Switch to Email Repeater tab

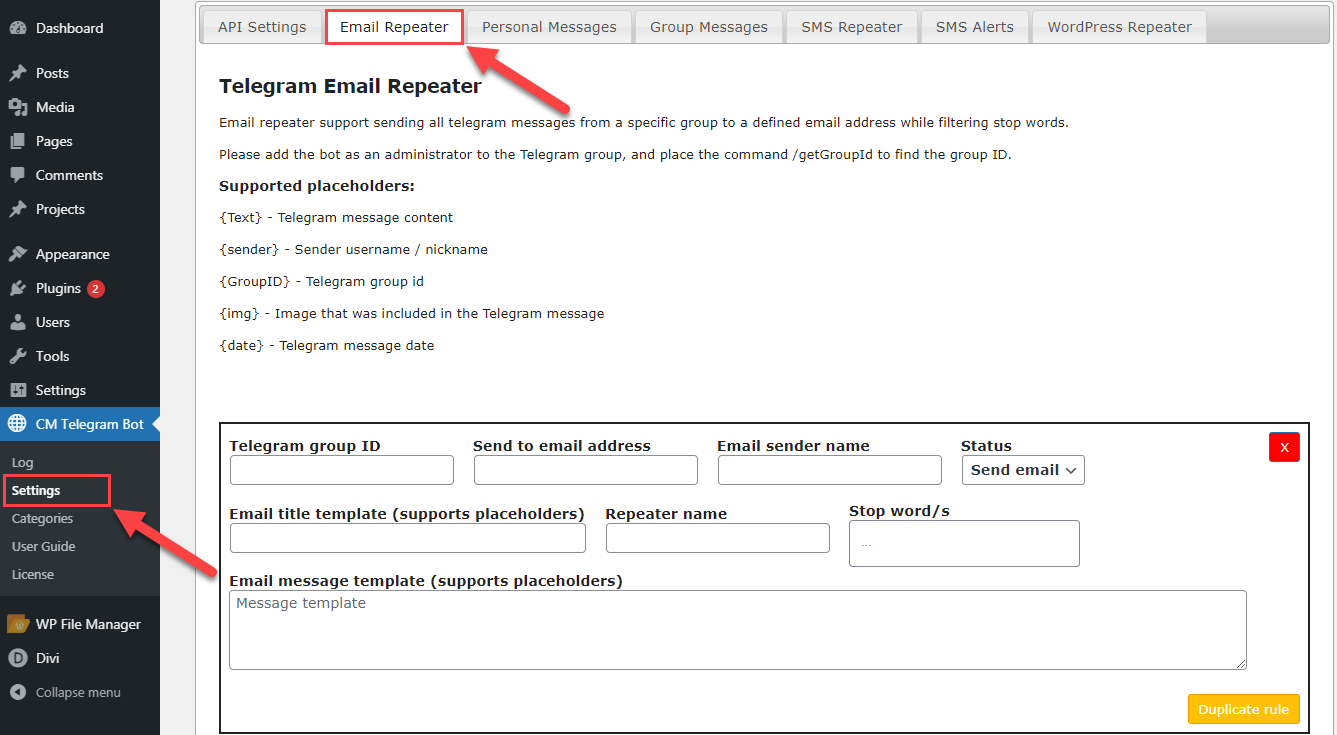(394, 27)
